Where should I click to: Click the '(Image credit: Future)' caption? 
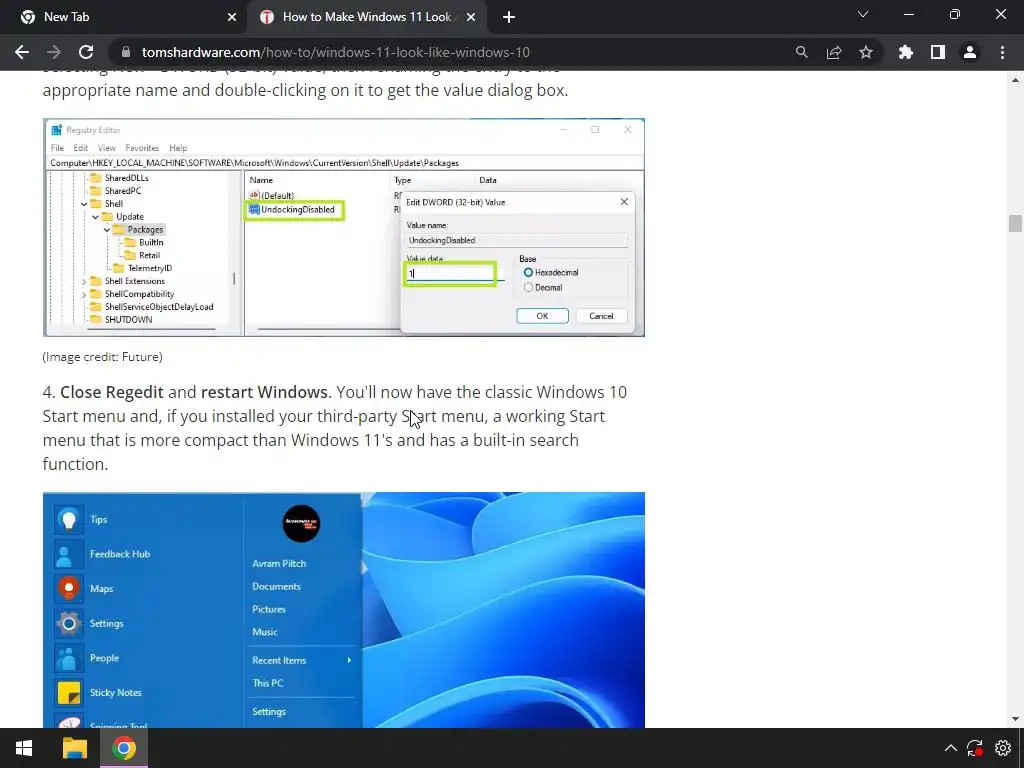point(103,357)
